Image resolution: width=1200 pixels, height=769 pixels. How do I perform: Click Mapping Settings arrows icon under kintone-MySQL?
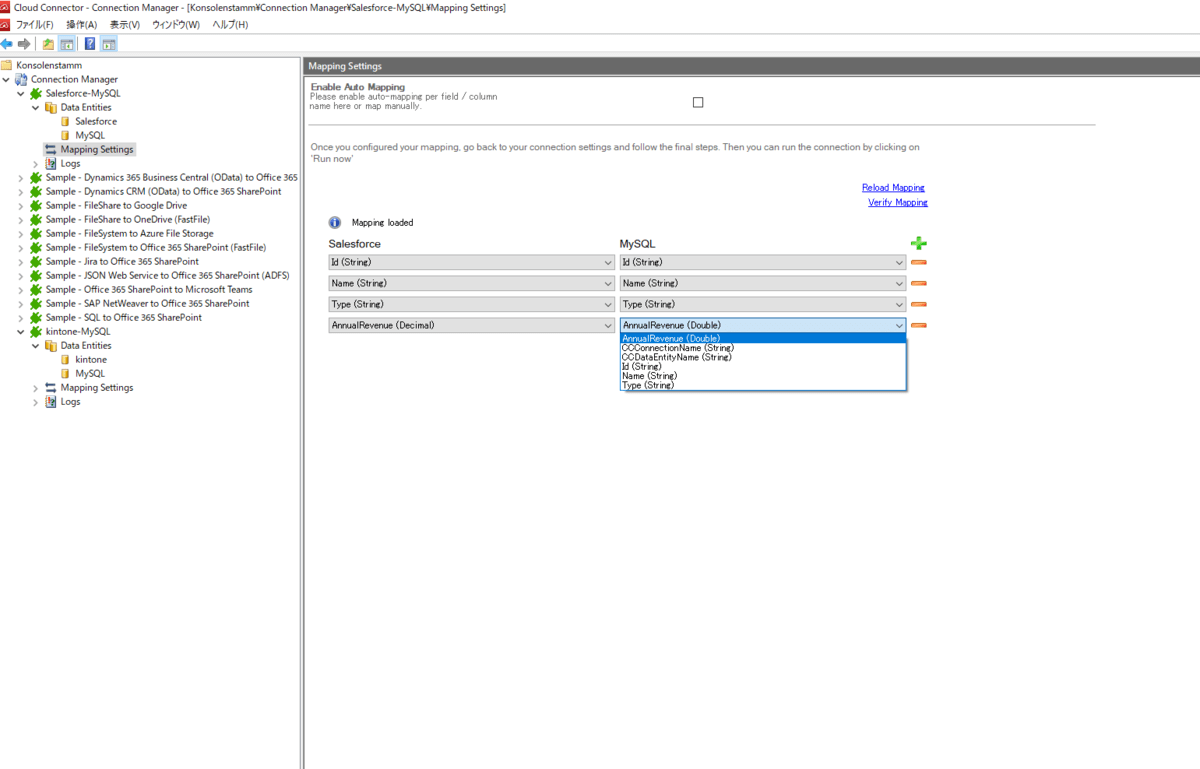[51, 387]
